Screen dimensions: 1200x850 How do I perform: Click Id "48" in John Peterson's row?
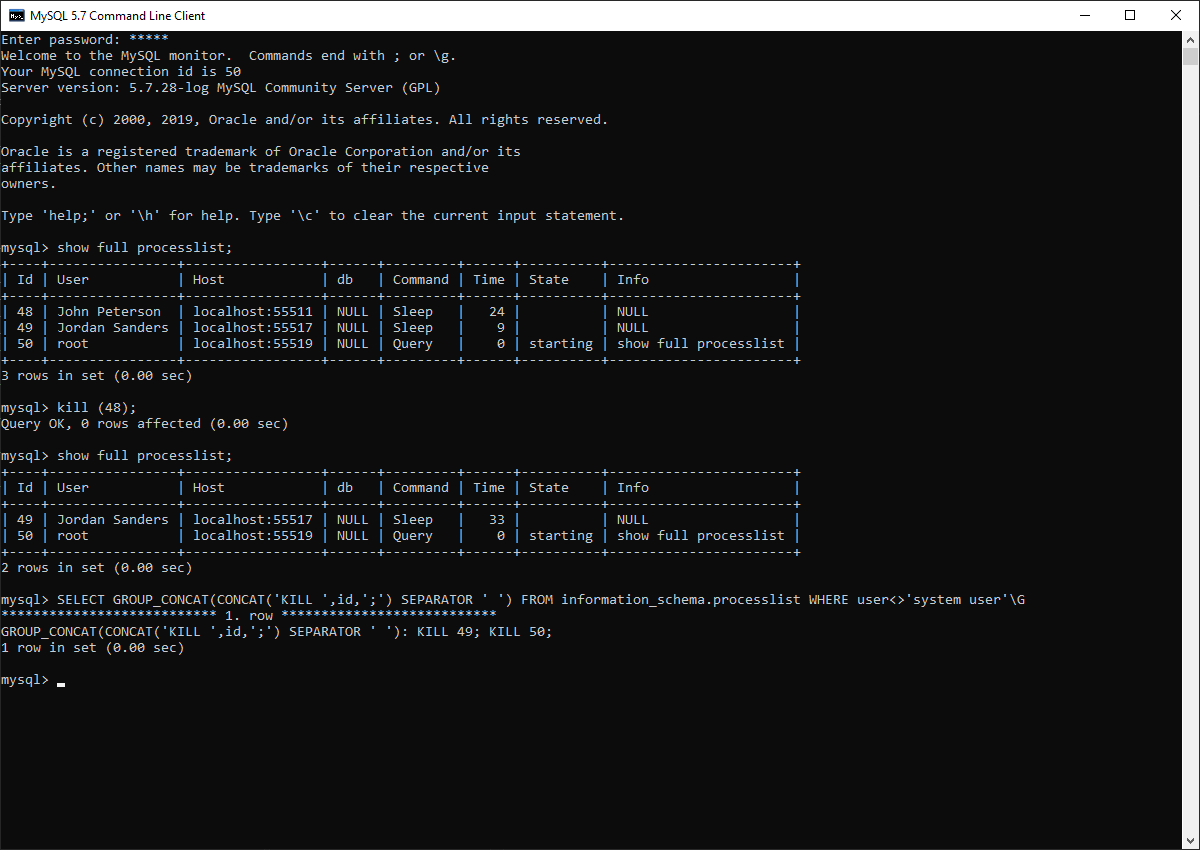(25, 312)
